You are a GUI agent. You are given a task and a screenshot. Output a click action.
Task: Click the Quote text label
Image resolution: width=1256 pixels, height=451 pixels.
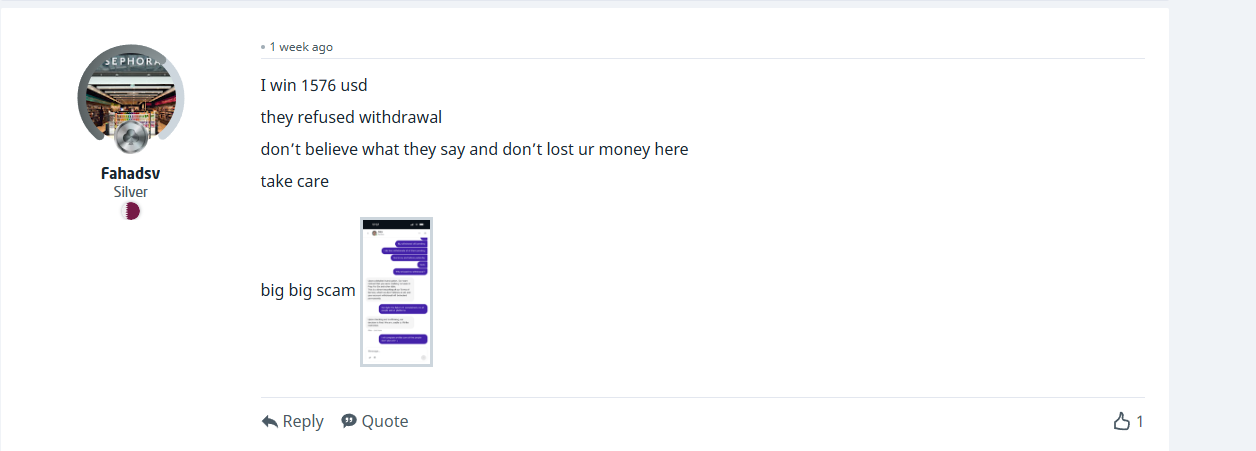385,421
